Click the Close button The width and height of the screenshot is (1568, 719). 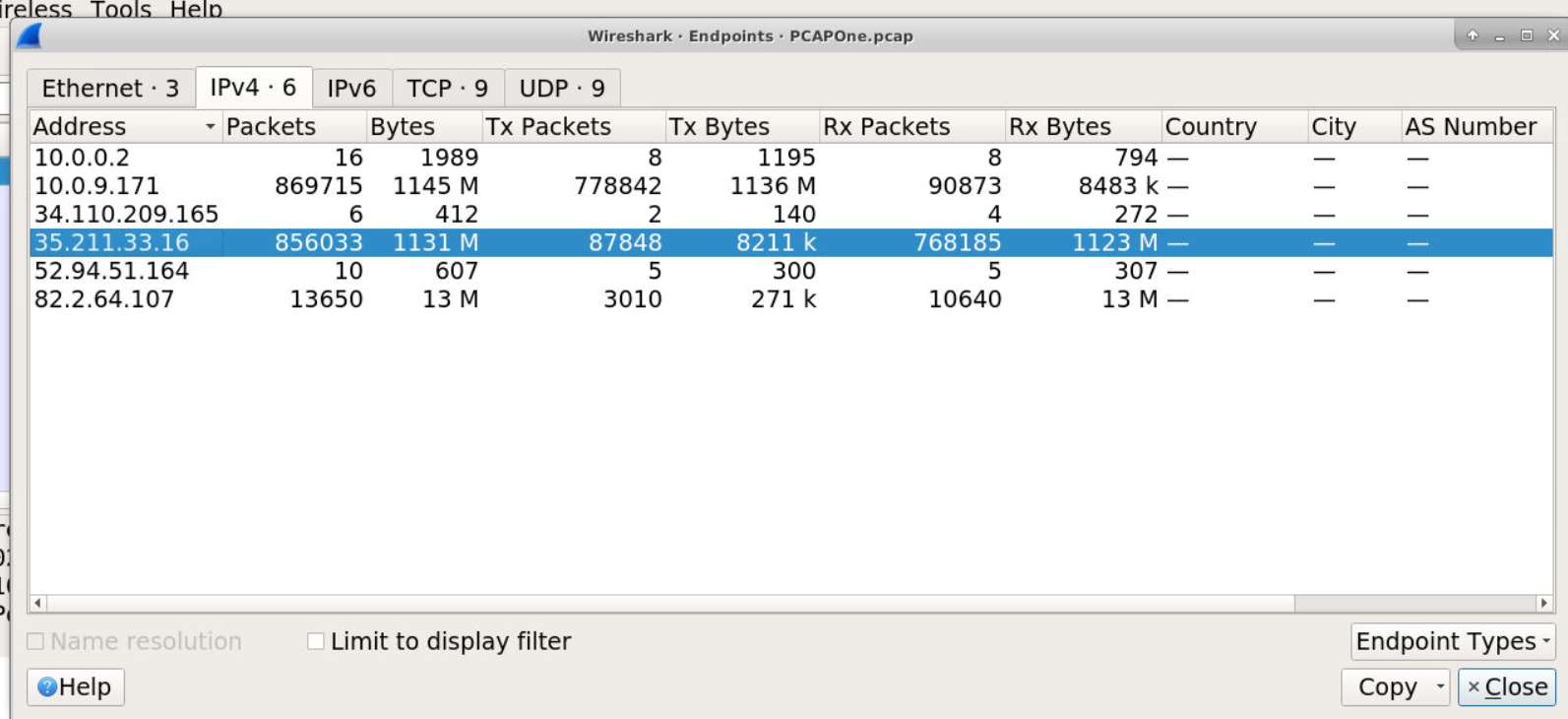[1507, 686]
